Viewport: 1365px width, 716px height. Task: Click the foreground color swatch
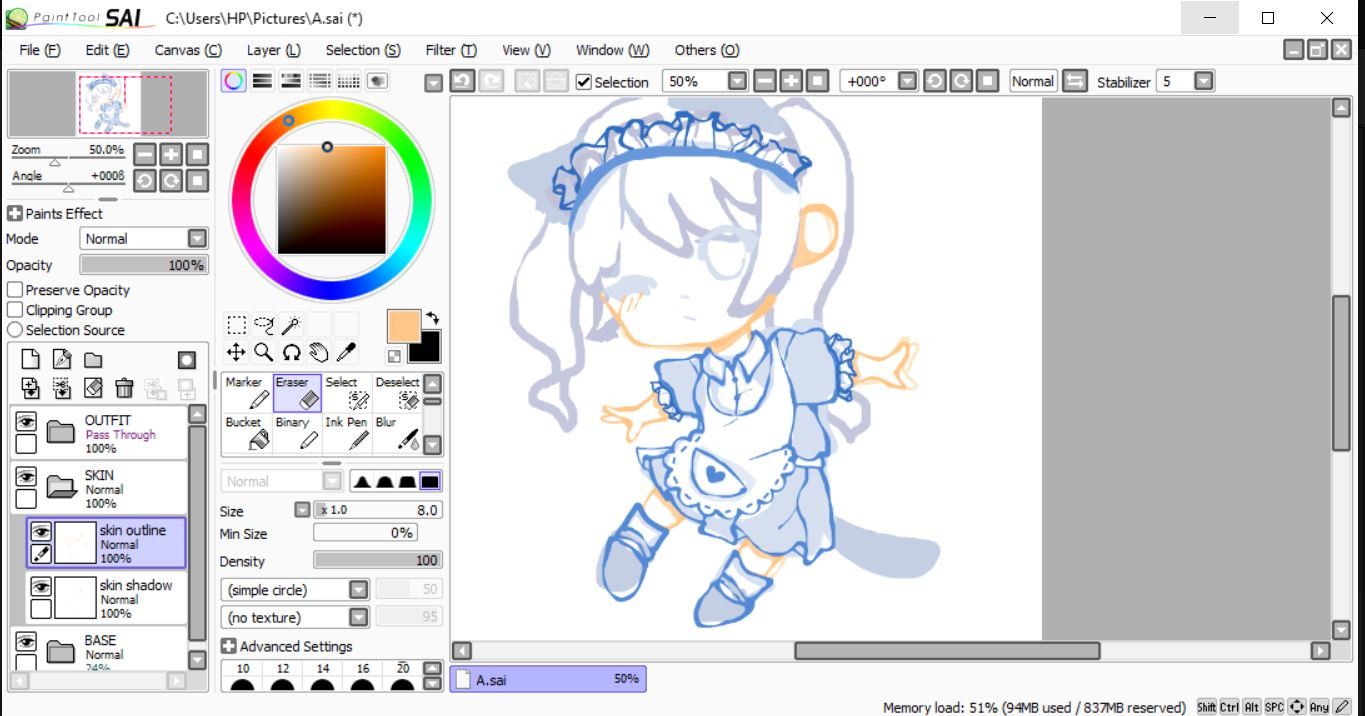click(403, 326)
